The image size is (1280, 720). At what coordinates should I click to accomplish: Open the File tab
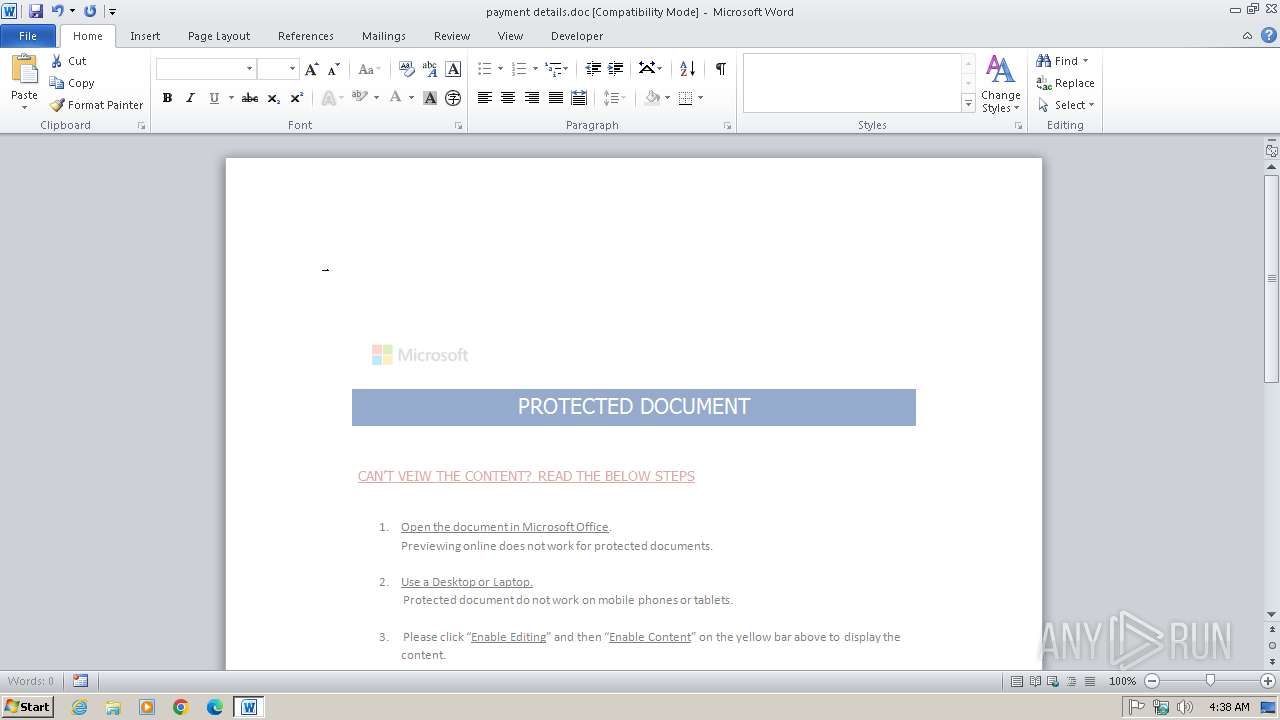point(28,36)
